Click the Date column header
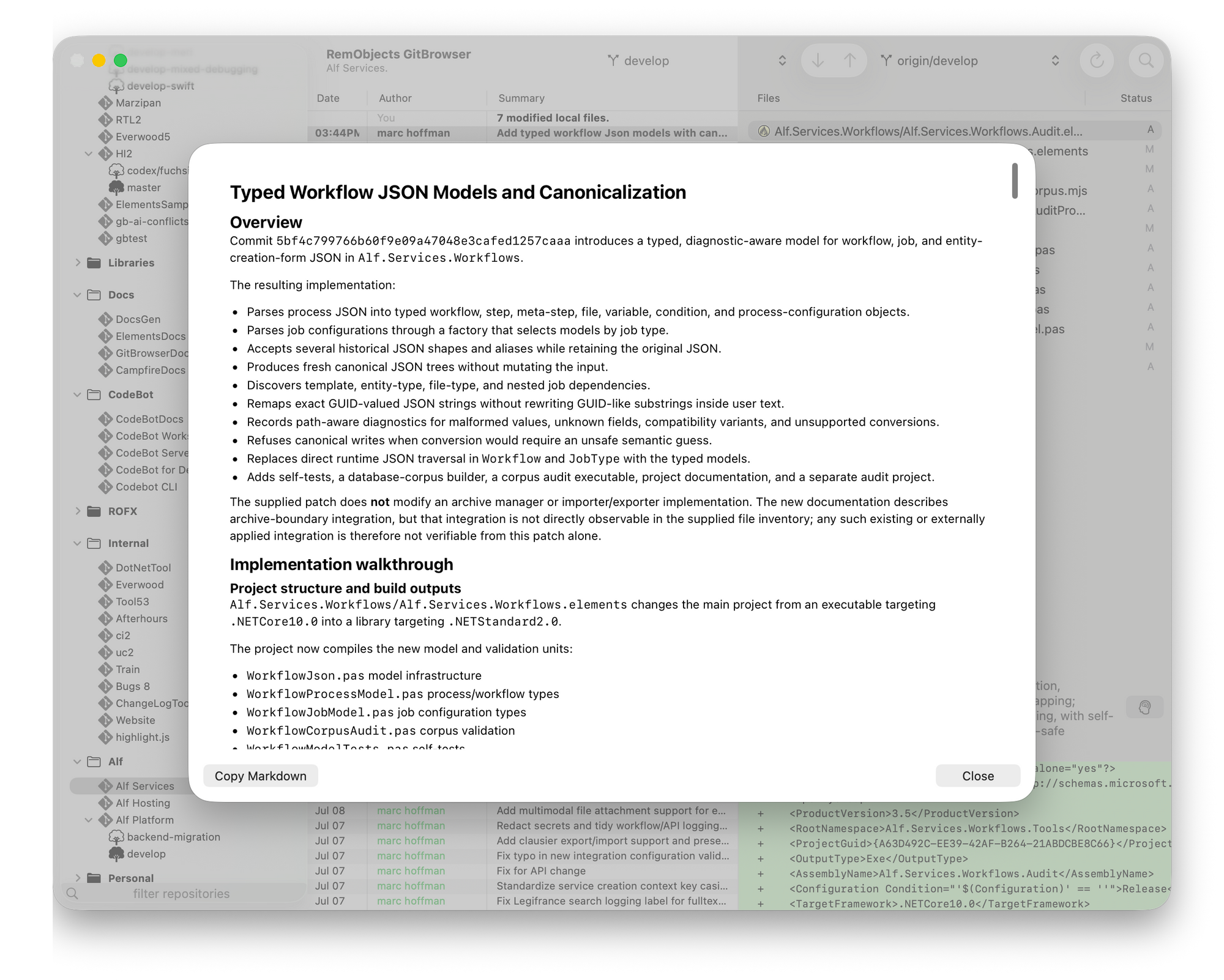 pos(328,98)
